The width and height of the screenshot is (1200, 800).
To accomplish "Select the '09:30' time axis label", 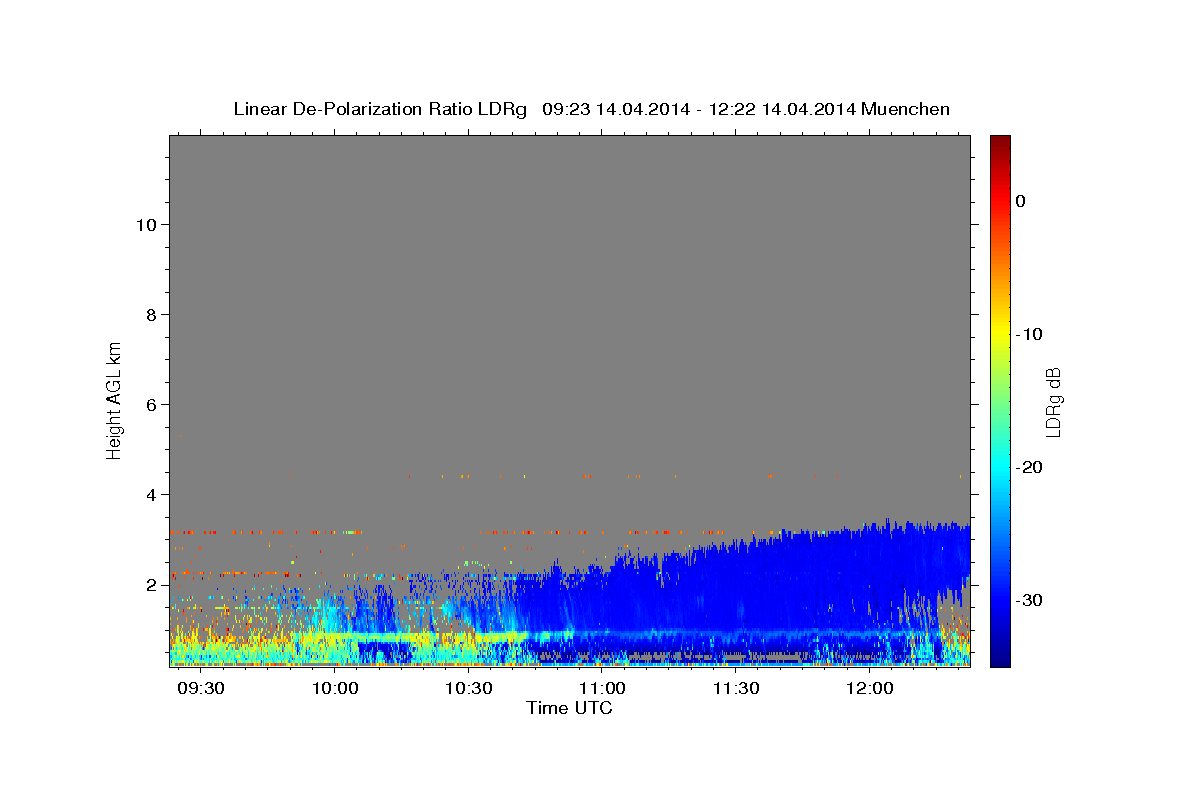I will click(x=202, y=689).
